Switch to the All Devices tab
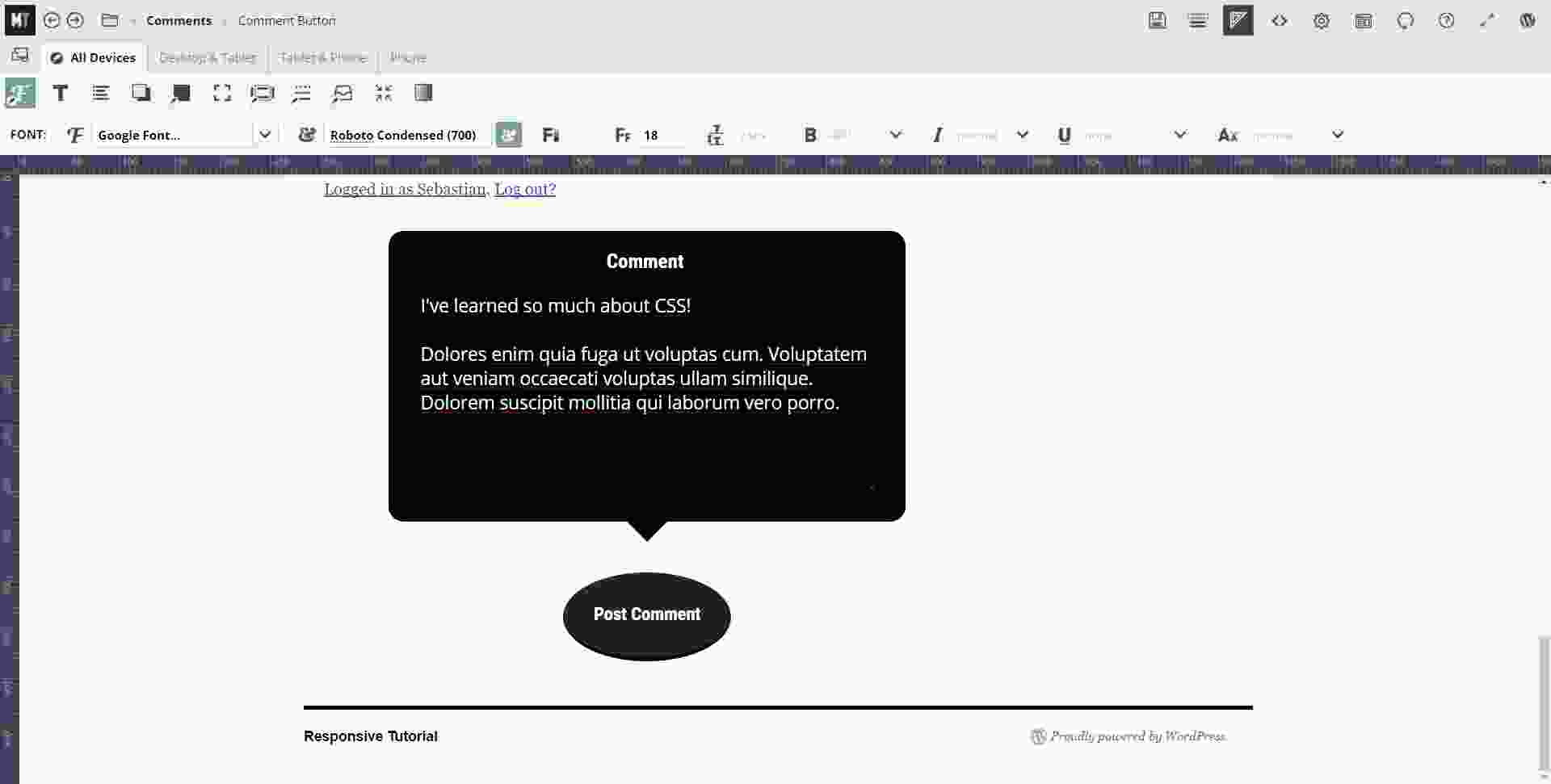The height and width of the screenshot is (784, 1551). click(94, 57)
